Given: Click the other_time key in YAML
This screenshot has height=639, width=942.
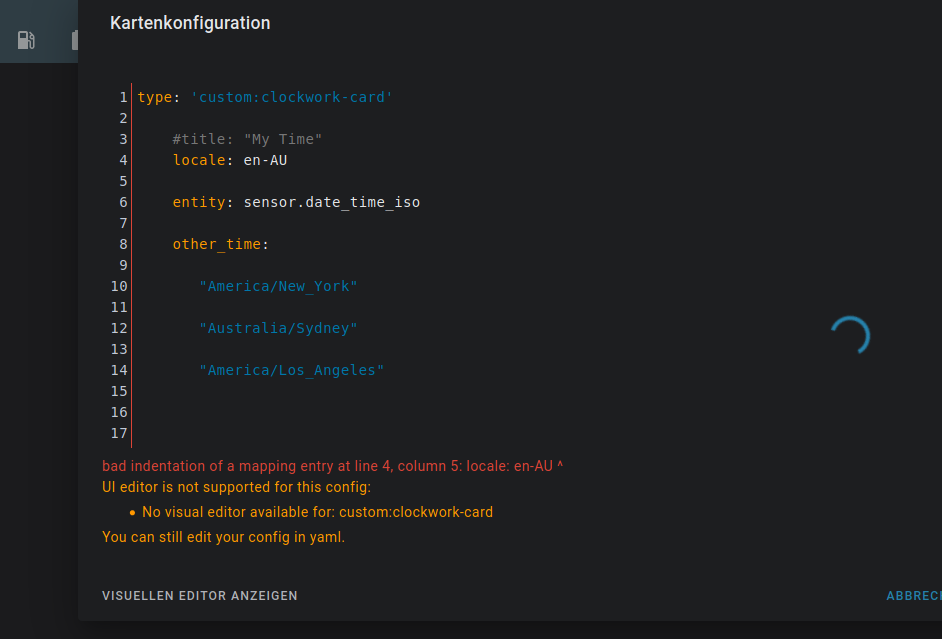Looking at the screenshot, I should tap(217, 244).
